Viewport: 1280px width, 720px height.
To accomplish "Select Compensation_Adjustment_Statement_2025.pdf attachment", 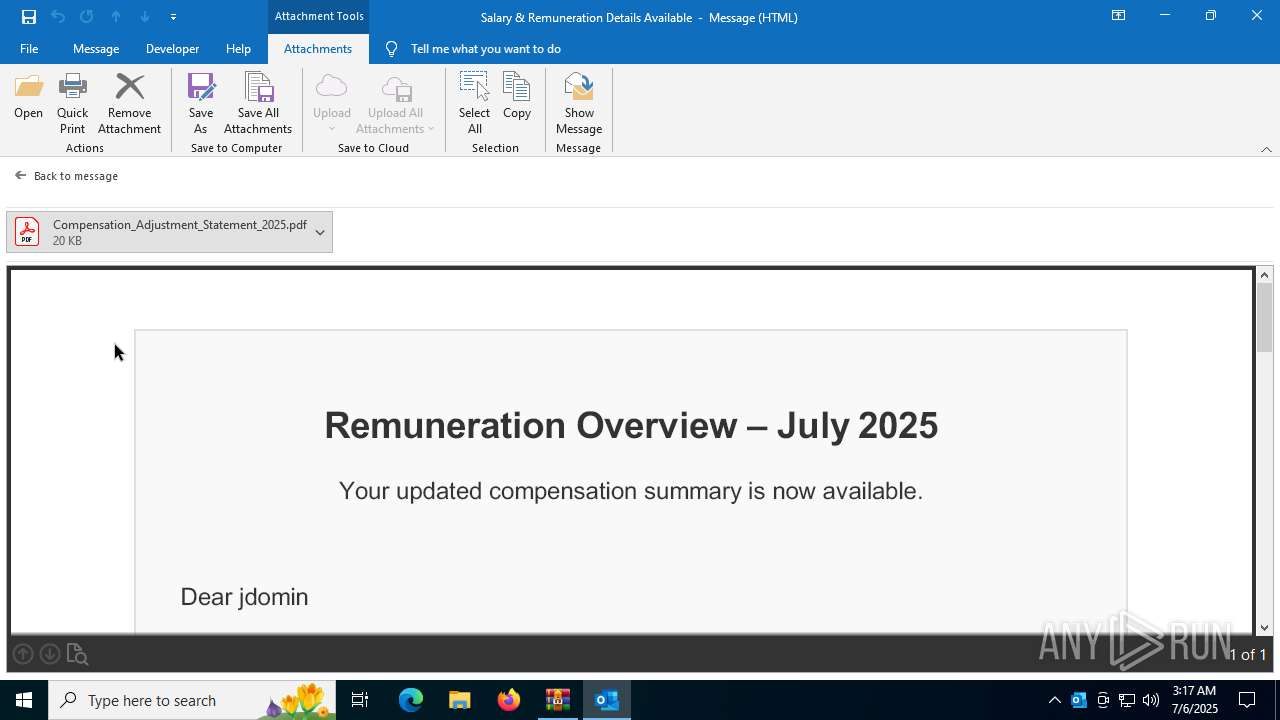I will pyautogui.click(x=169, y=232).
